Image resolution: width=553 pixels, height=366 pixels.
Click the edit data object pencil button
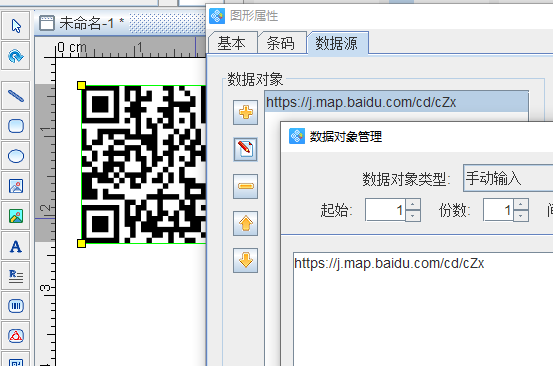click(245, 150)
